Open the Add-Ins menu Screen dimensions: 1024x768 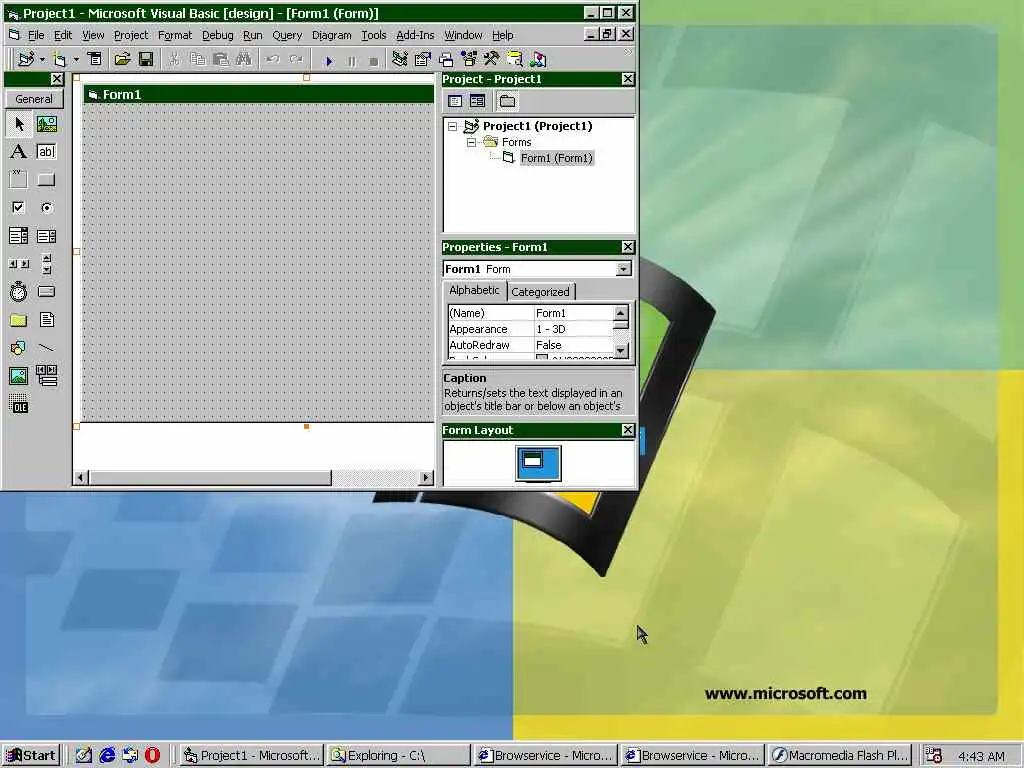pos(415,35)
